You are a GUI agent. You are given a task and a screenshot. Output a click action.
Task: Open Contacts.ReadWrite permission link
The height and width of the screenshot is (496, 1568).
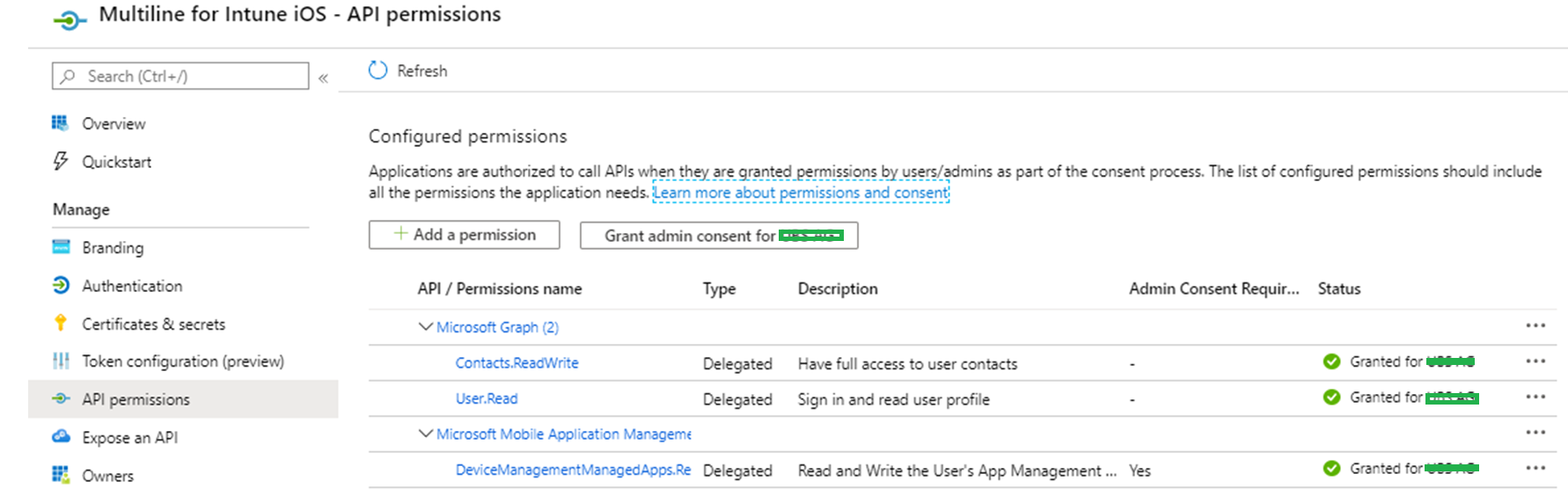point(517,362)
